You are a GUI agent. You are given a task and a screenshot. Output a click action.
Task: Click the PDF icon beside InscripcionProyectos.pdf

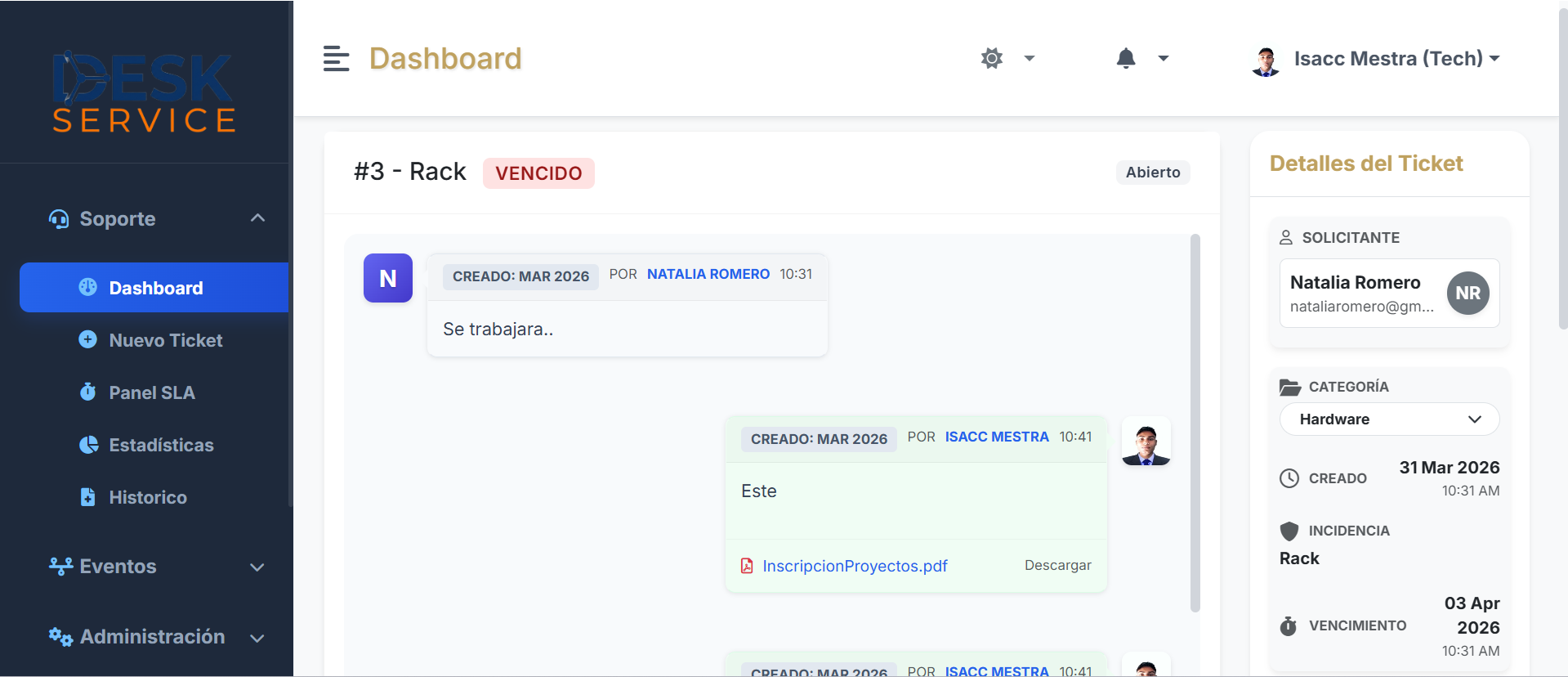click(747, 566)
